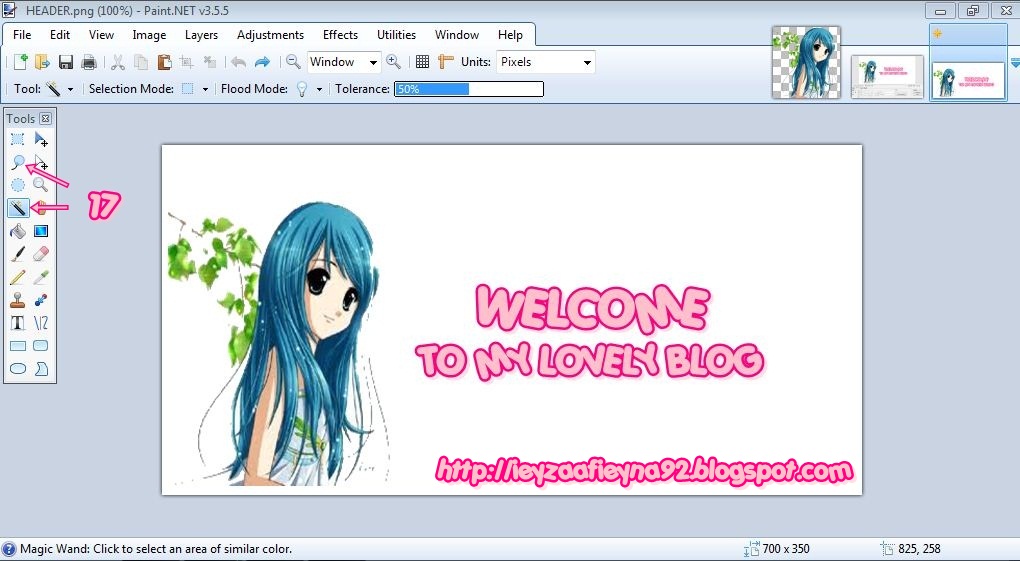
Task: Select the Color Picker eyedropper tool
Action: [x=41, y=277]
